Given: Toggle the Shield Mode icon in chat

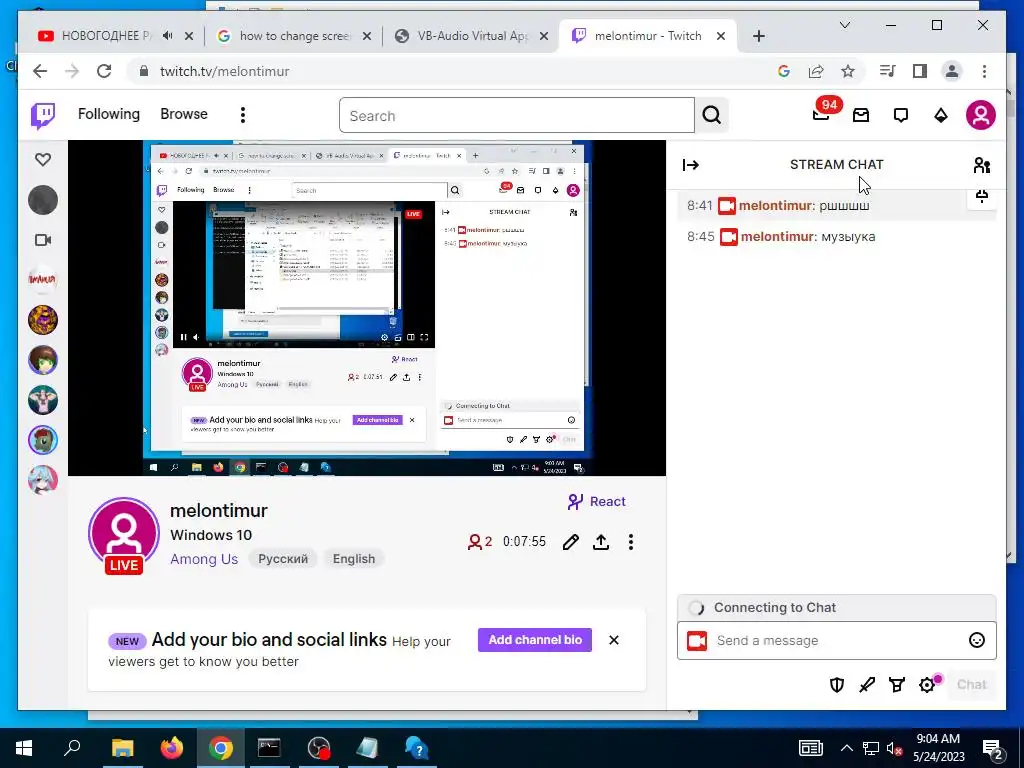Looking at the screenshot, I should click(837, 684).
